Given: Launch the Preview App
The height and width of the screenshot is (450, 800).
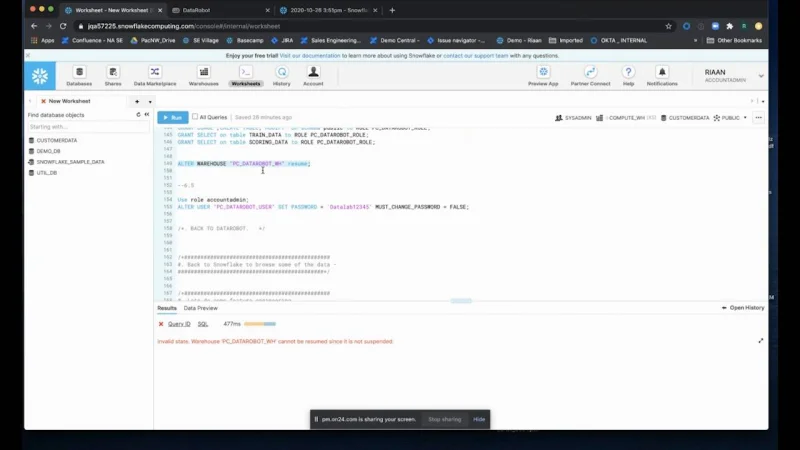Looking at the screenshot, I should pyautogui.click(x=543, y=76).
